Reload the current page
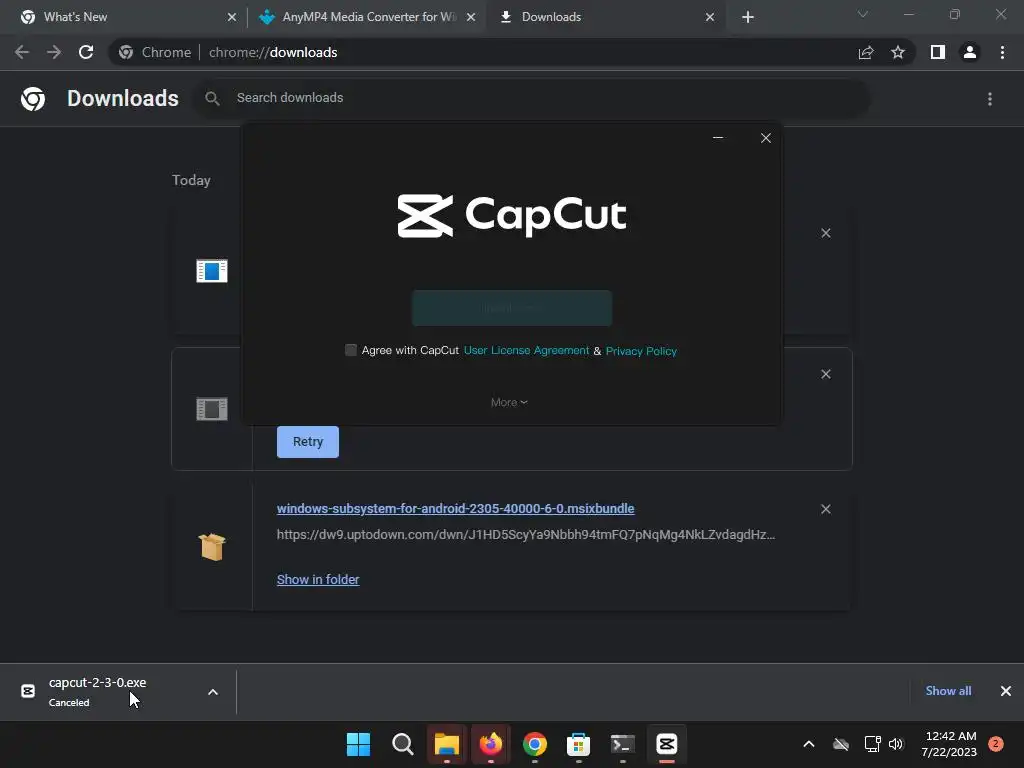This screenshot has height=768, width=1024. click(86, 52)
